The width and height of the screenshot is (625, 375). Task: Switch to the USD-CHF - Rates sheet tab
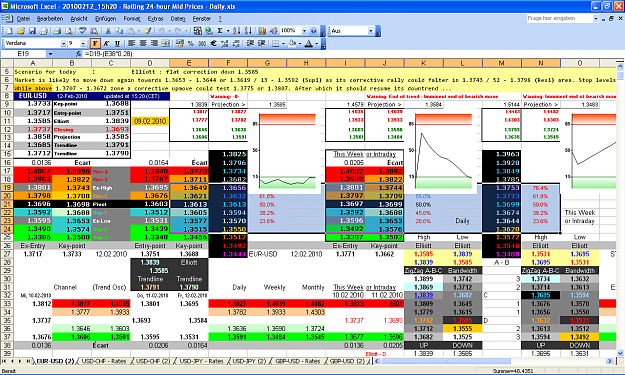(x=104, y=361)
